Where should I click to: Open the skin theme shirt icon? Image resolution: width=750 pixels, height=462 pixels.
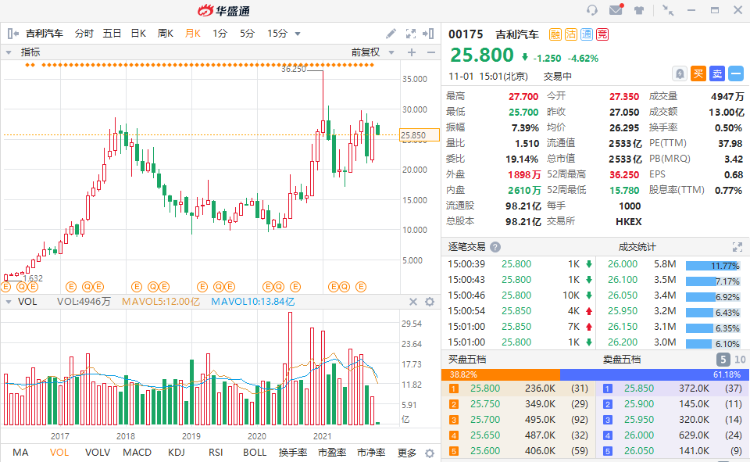639,10
